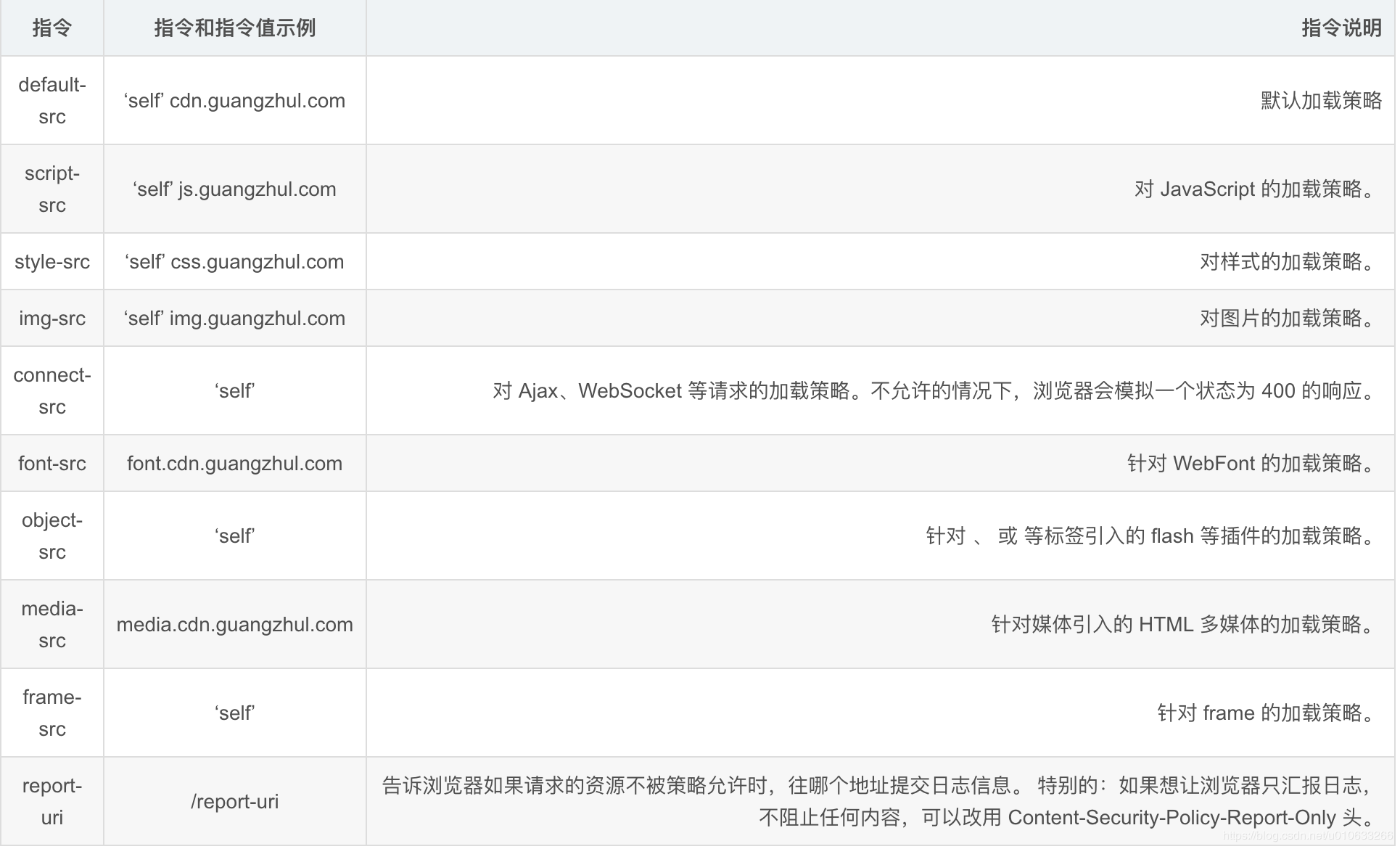The image size is (1400, 849).
Task: Click the css.guangzhul.com example text
Action: click(x=235, y=261)
